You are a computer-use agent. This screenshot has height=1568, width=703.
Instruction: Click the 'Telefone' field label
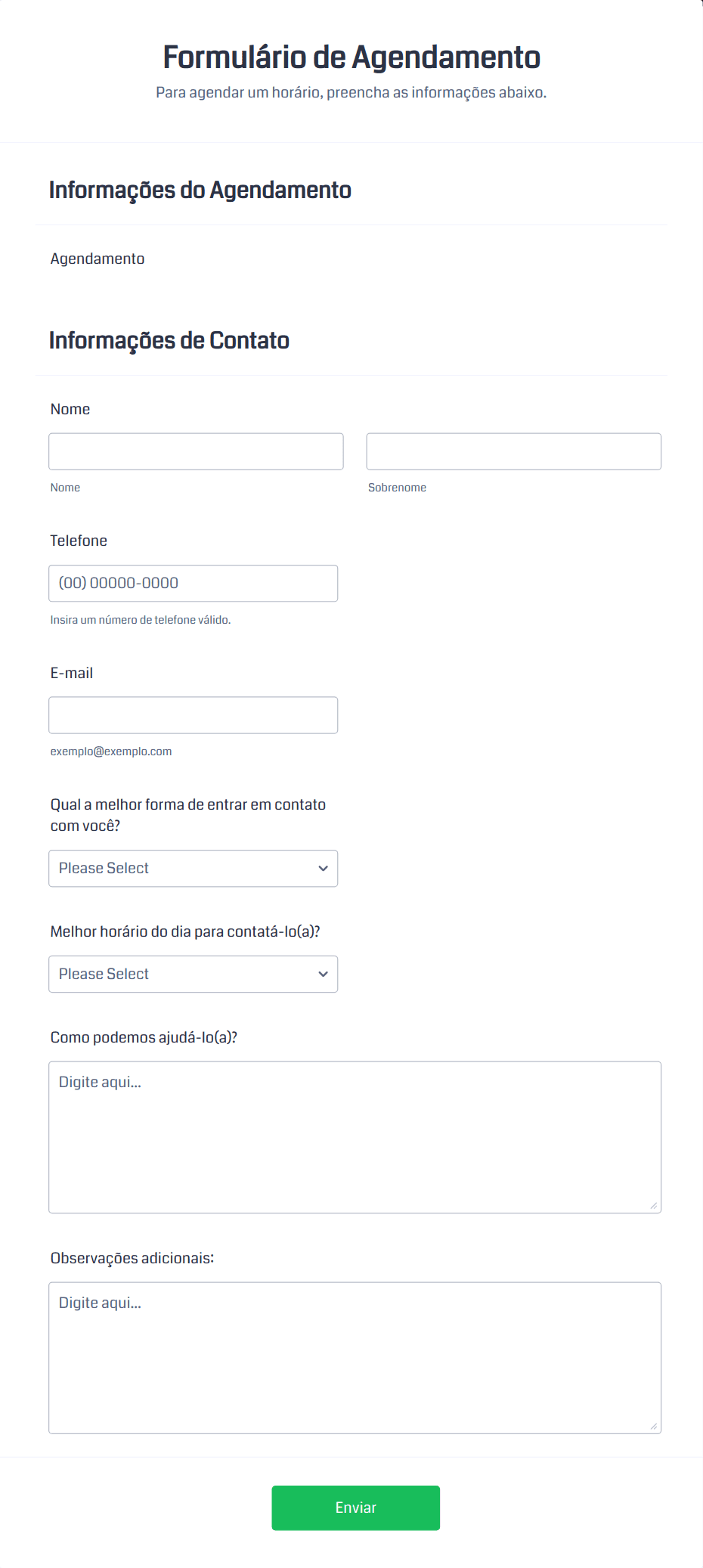pos(79,541)
